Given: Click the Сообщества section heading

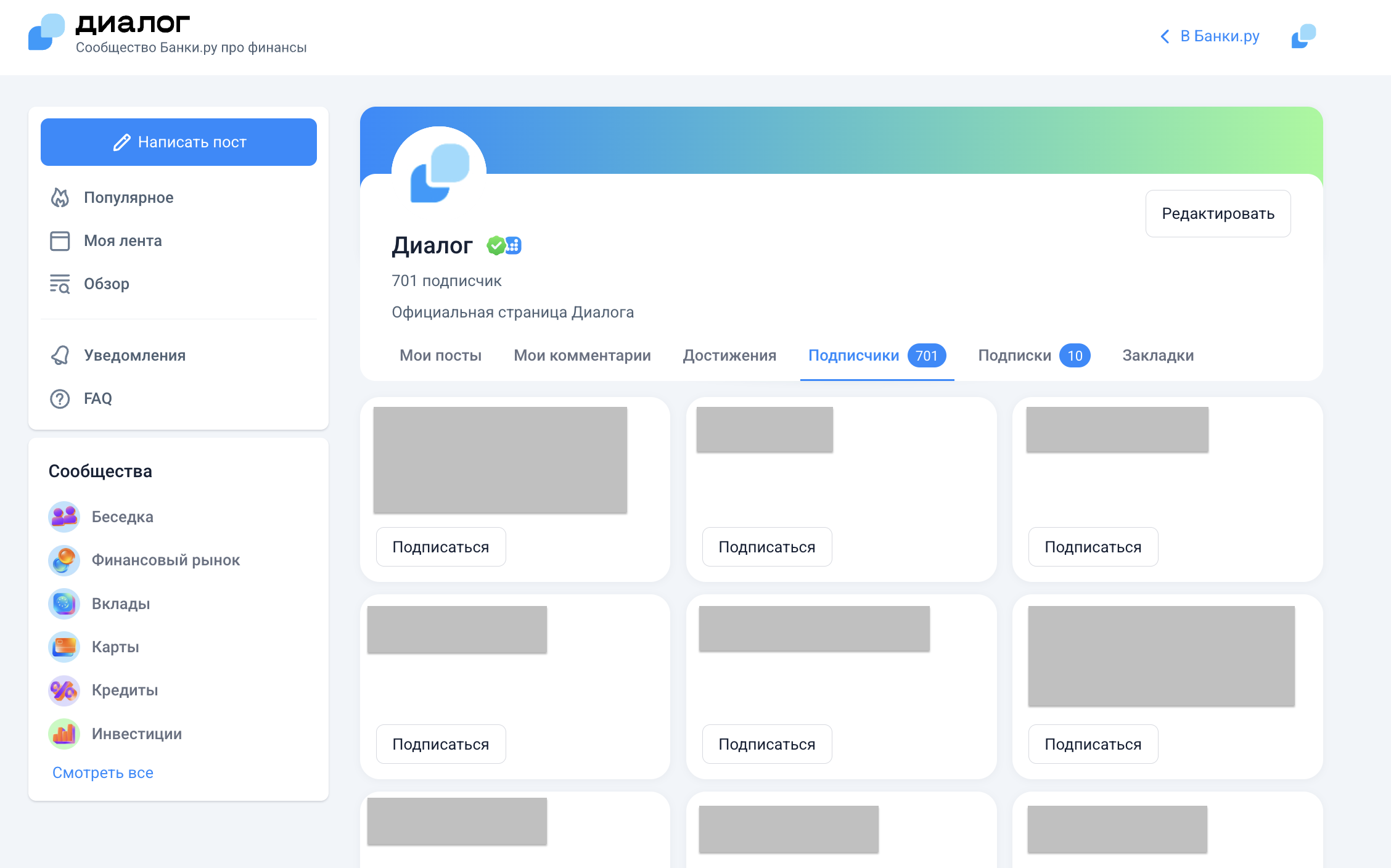Looking at the screenshot, I should tap(101, 472).
